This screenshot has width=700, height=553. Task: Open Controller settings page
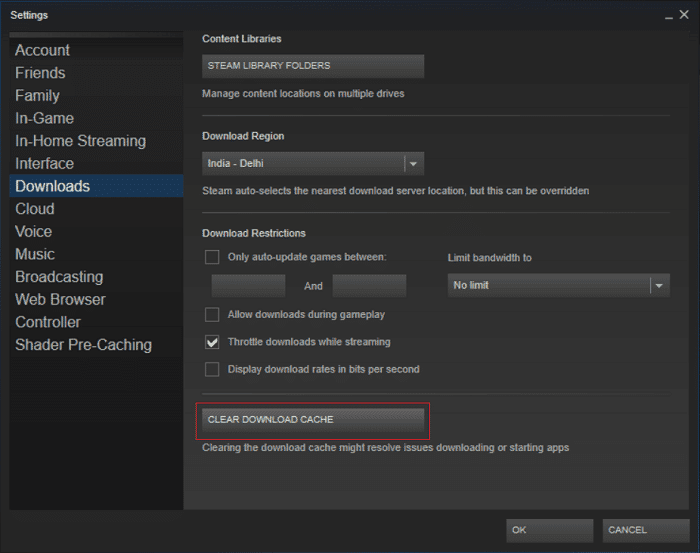[54, 322]
